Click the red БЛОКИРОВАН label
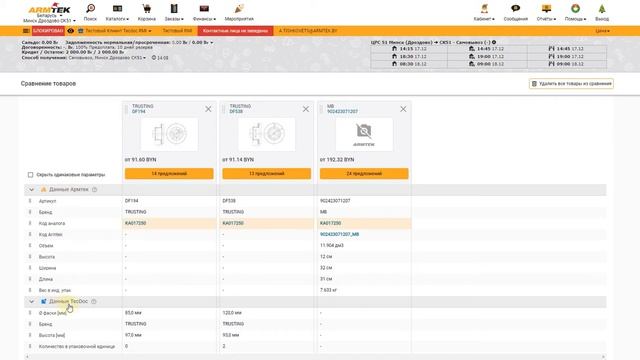The height and width of the screenshot is (360, 640). [48, 31]
